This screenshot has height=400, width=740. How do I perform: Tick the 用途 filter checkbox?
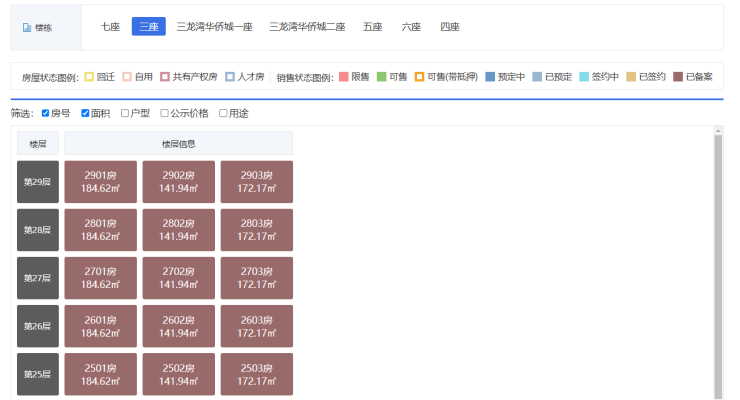[223, 113]
